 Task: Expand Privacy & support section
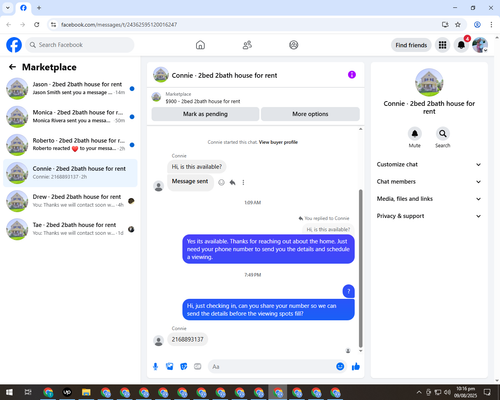point(429,216)
